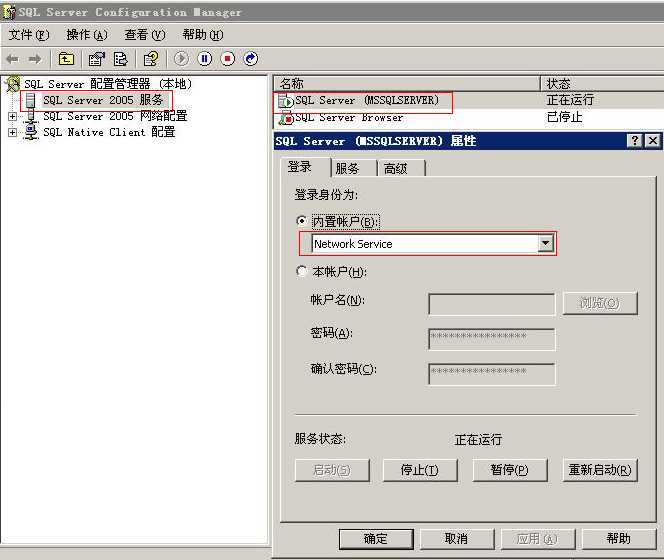Expand the SQL Native Client 配置 node
The height and width of the screenshot is (560, 664).
tap(13, 132)
